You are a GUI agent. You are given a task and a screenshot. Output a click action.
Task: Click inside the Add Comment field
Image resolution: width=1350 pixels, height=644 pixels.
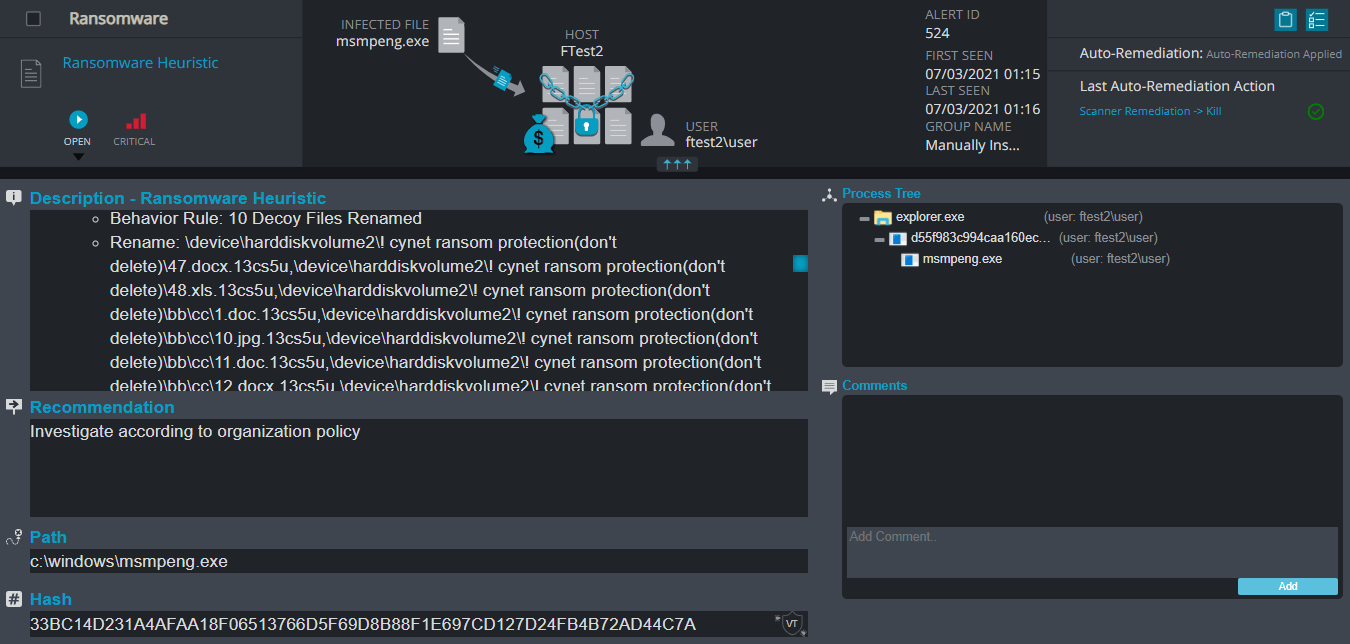pyautogui.click(x=1092, y=552)
